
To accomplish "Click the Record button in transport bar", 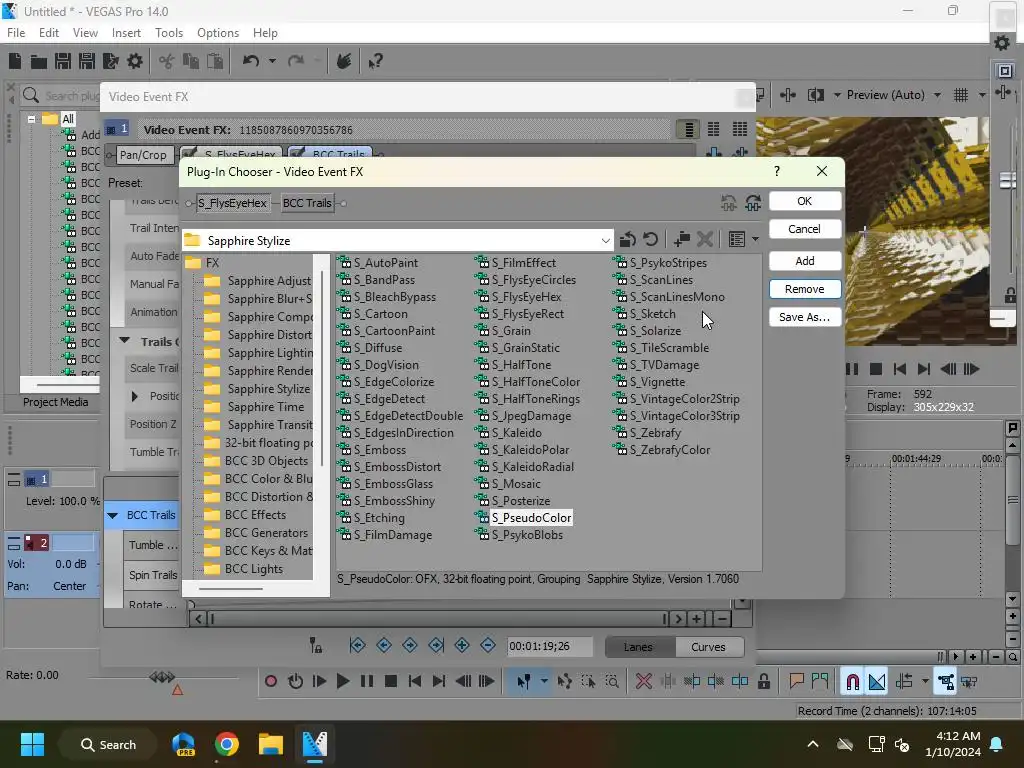I will (270, 681).
